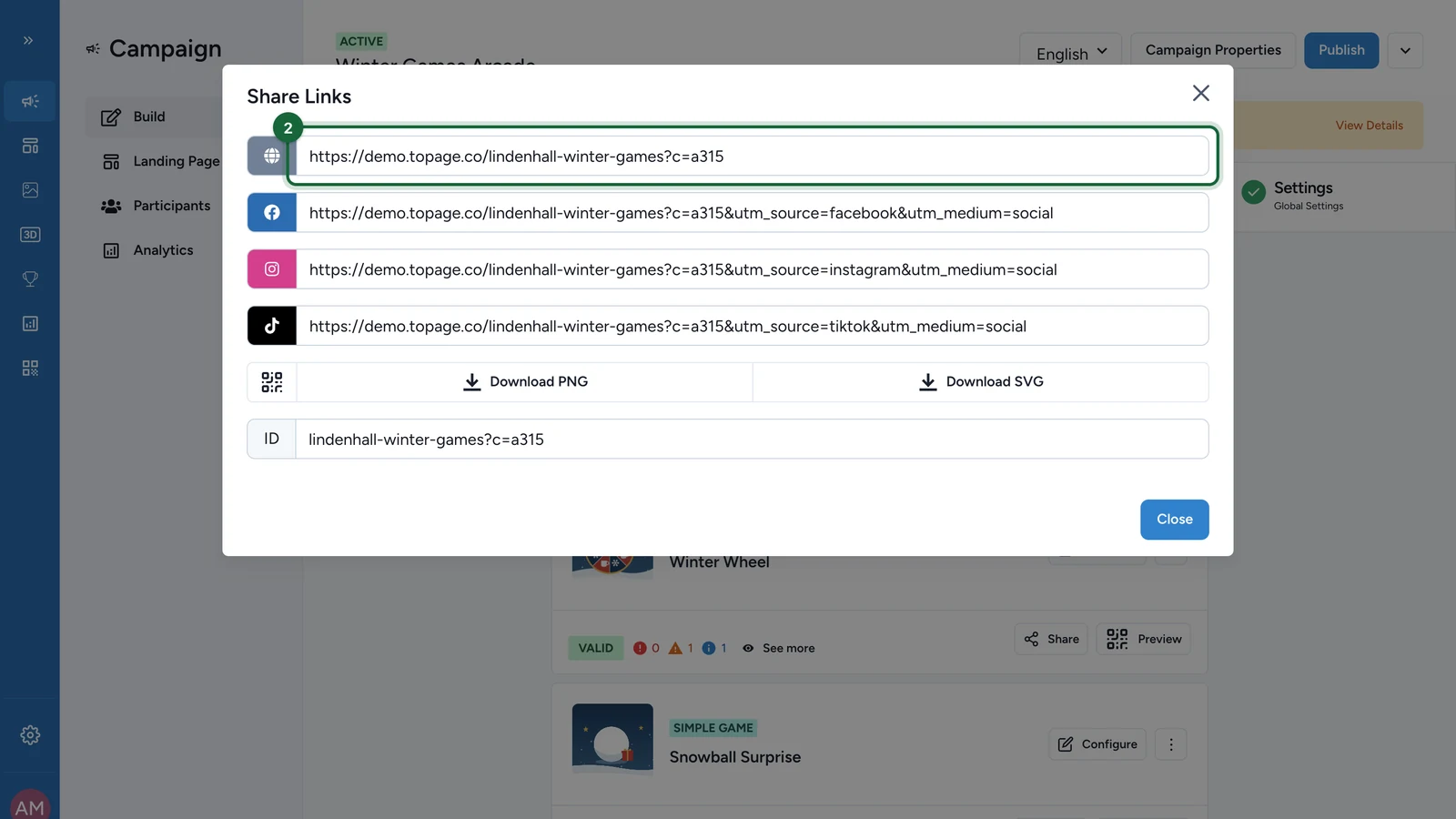Image resolution: width=1456 pixels, height=819 pixels.
Task: Open Global Settings step
Action: pos(1293,195)
